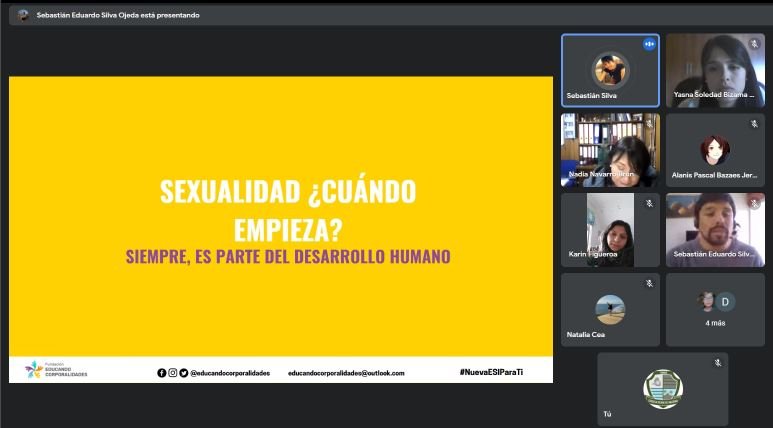Click the speaking indicator on Sebastián Silva's tile

[x=649, y=44]
